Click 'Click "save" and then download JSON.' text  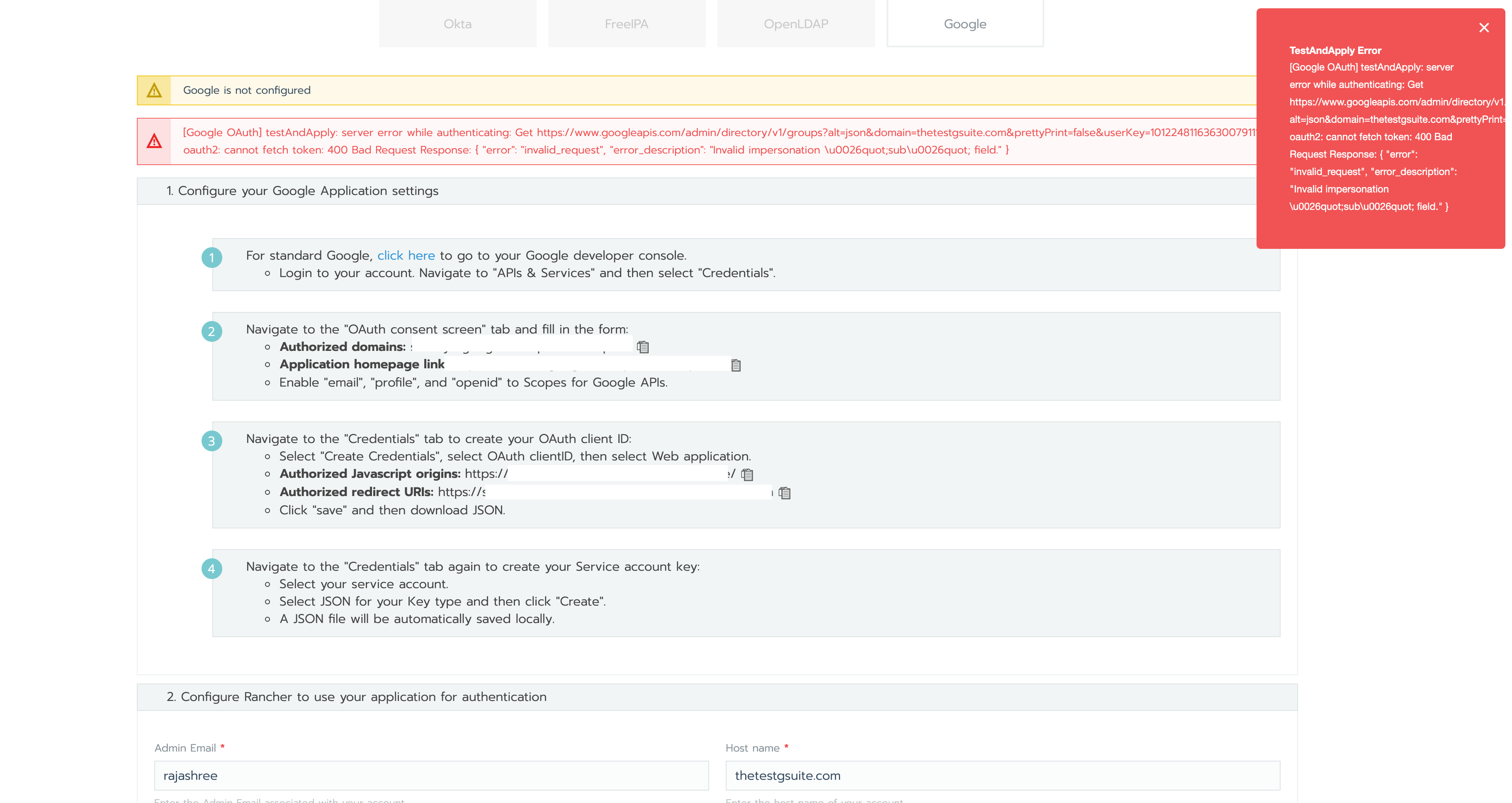coord(392,510)
